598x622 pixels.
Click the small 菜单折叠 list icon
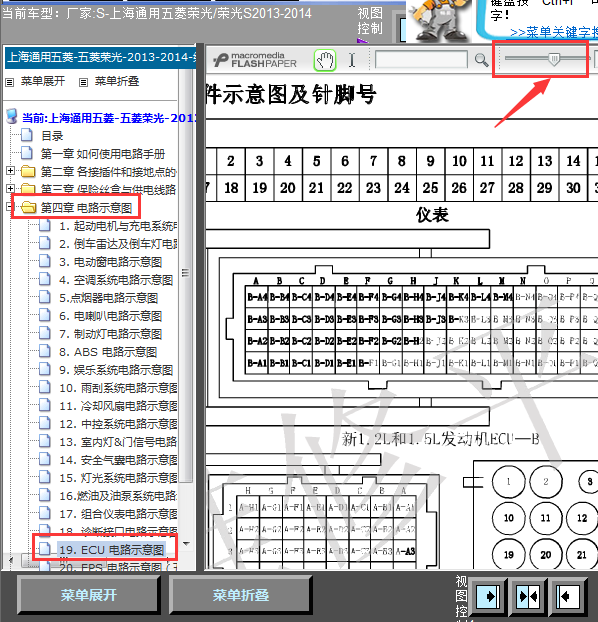click(x=83, y=83)
